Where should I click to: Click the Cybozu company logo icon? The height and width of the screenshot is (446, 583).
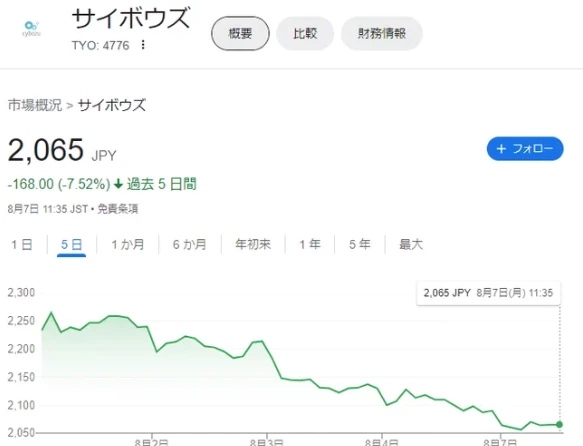tap(31, 29)
